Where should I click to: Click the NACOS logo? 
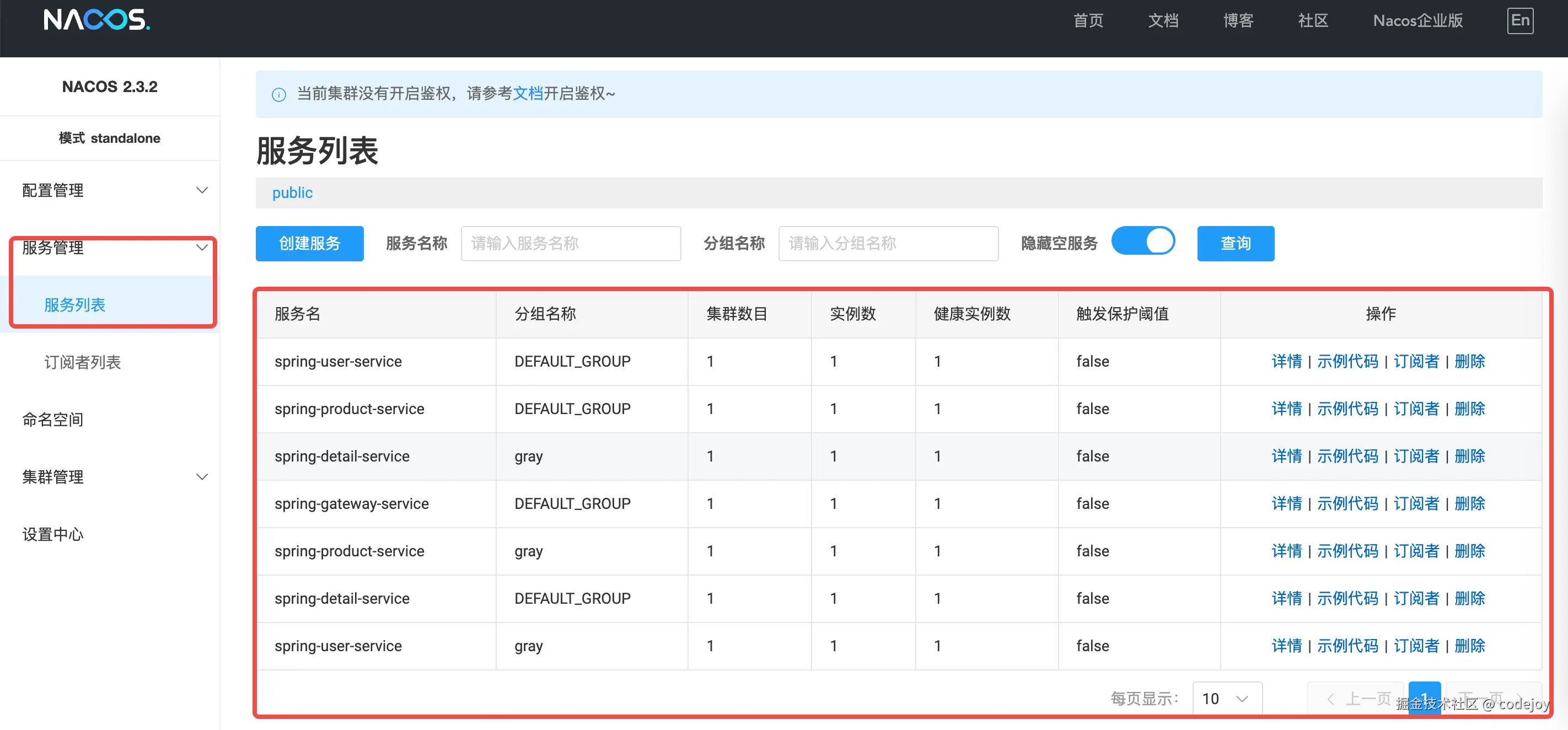pyautogui.click(x=97, y=19)
